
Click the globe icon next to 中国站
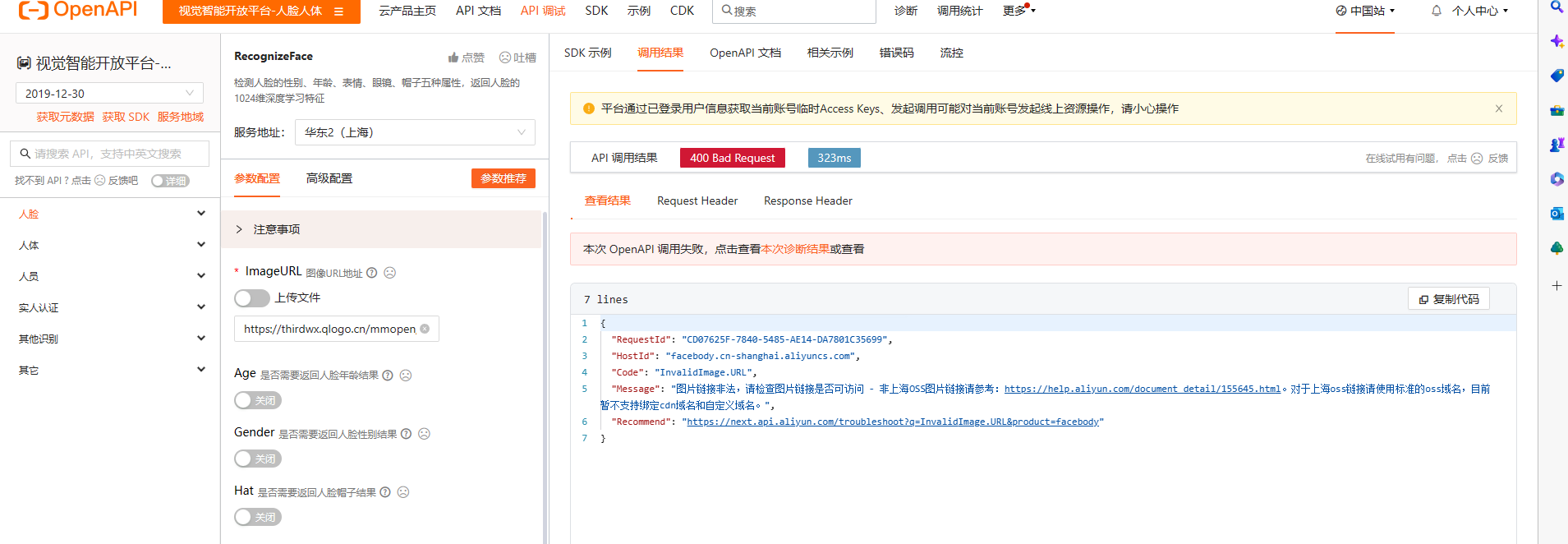1341,11
